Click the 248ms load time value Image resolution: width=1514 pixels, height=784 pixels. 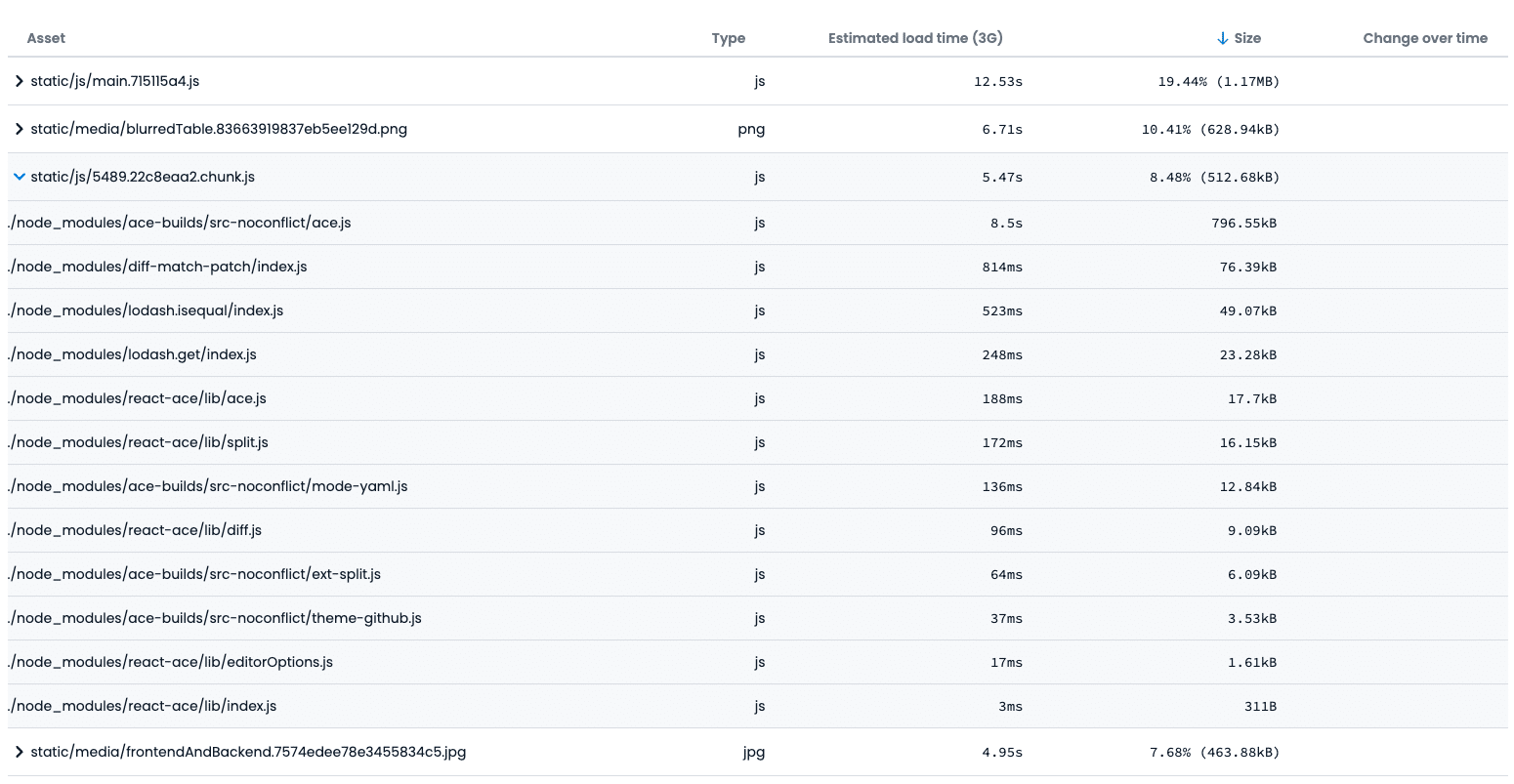click(x=1002, y=354)
